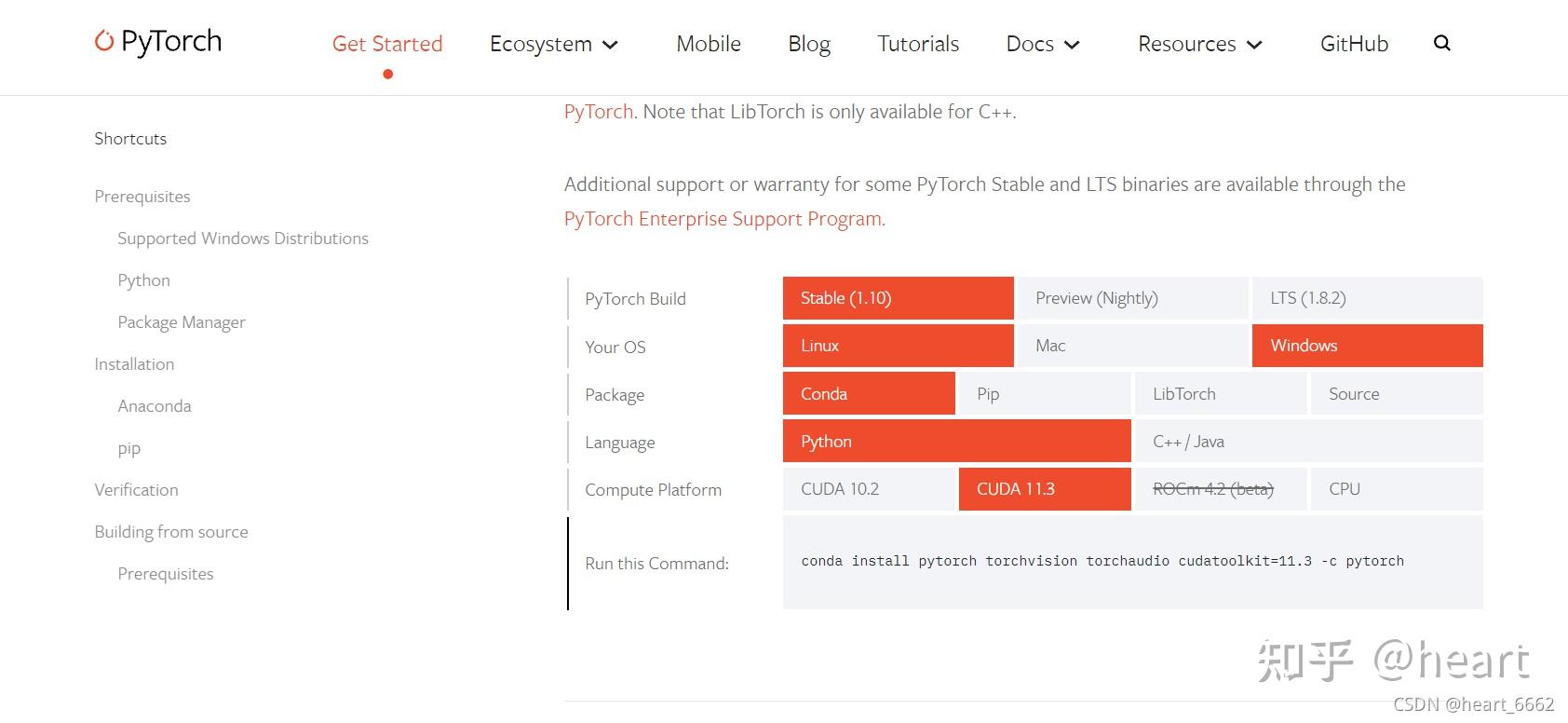This screenshot has height=723, width=1568.
Task: Click the Package row label
Action: click(615, 395)
